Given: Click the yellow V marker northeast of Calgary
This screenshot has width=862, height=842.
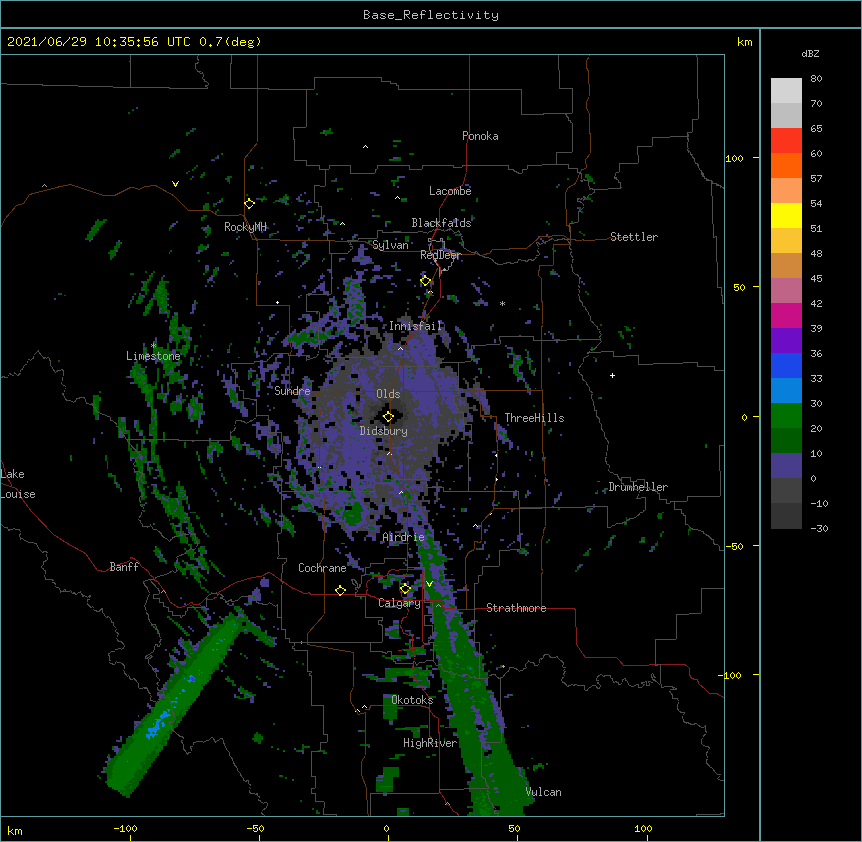Looking at the screenshot, I should tap(429, 584).
